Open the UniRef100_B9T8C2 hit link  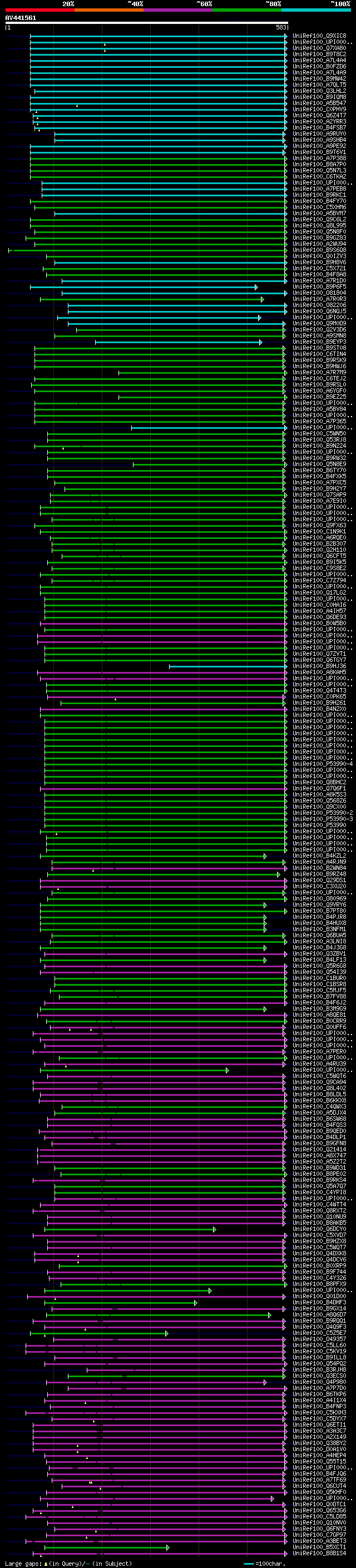pyautogui.click(x=319, y=54)
